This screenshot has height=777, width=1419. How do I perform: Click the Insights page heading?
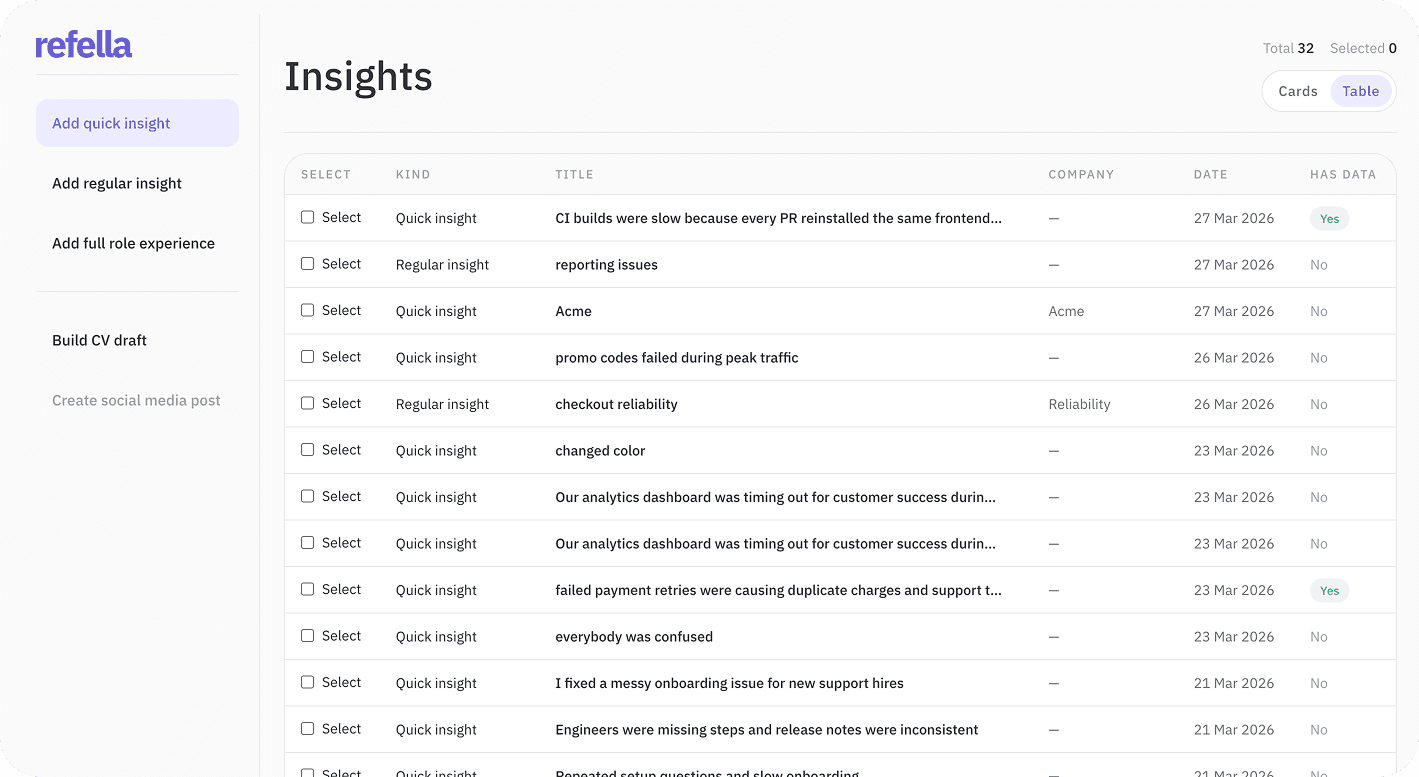[x=358, y=76]
